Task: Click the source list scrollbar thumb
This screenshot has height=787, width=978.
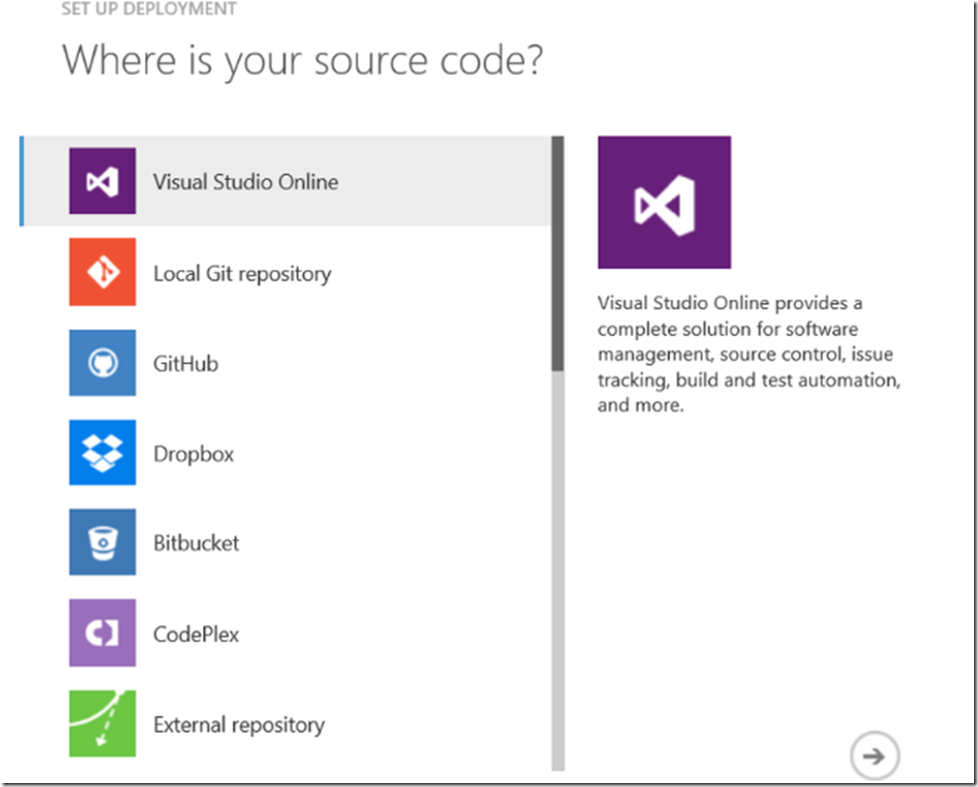Action: point(558,254)
